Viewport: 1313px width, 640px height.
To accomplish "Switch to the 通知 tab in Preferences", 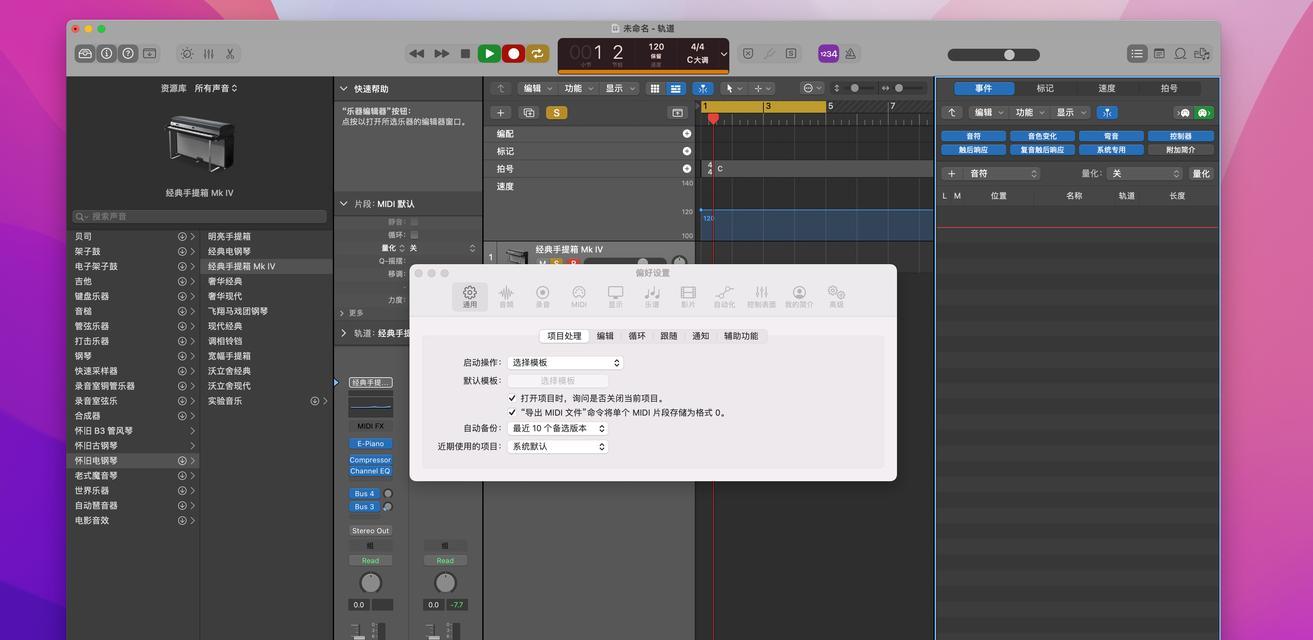I will 700,336.
